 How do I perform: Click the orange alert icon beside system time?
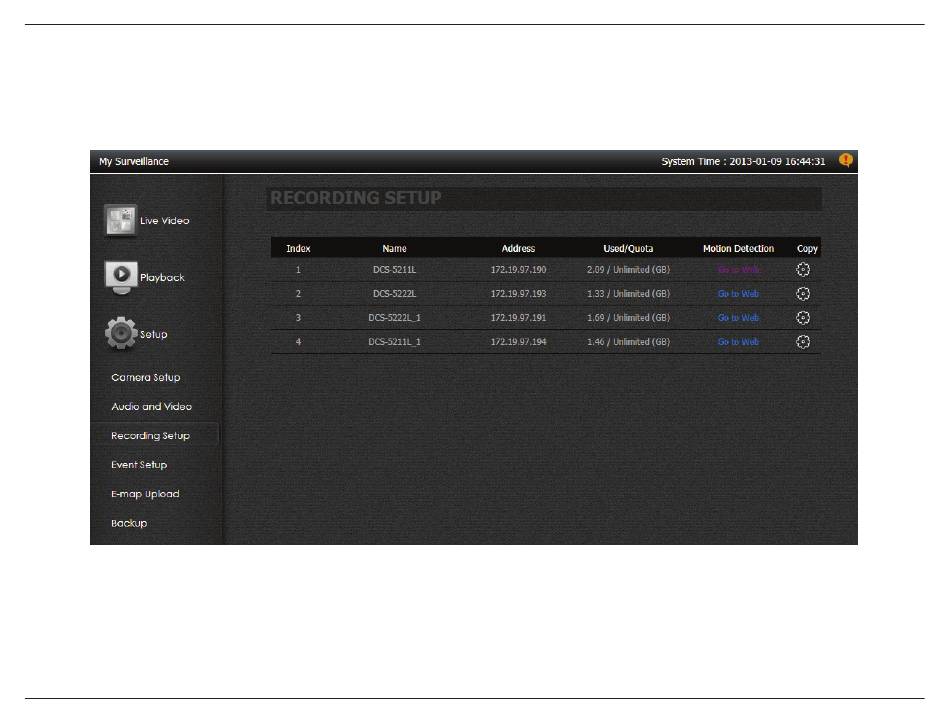(846, 161)
